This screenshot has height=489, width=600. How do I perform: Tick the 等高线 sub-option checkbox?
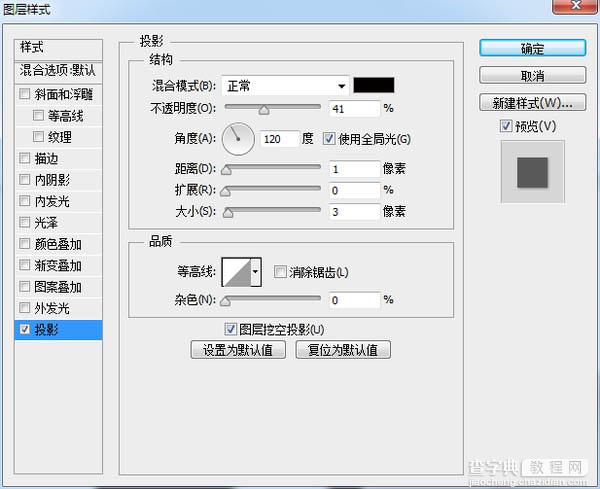[x=38, y=115]
